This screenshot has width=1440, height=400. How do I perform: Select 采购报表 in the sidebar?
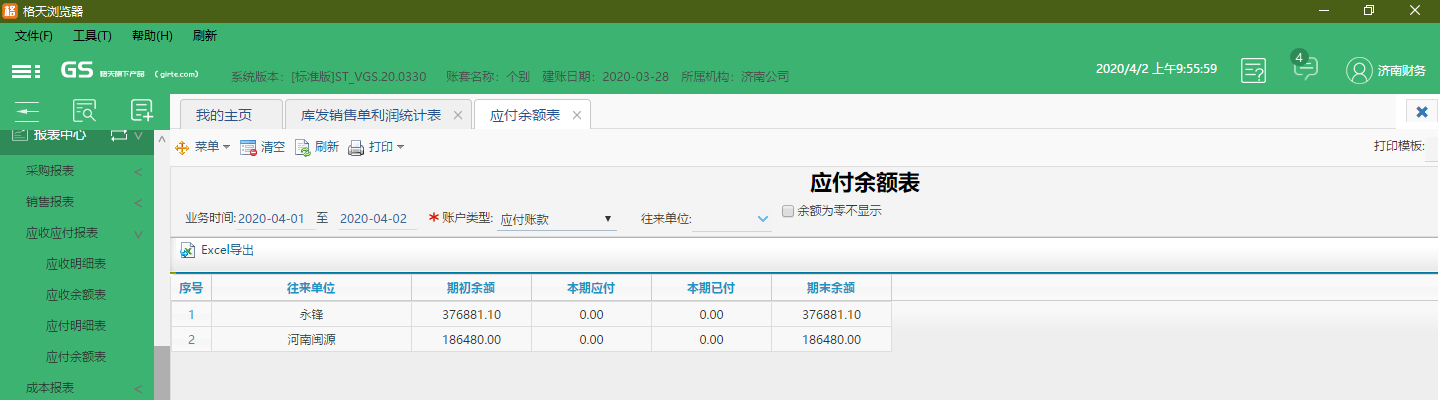point(50,171)
